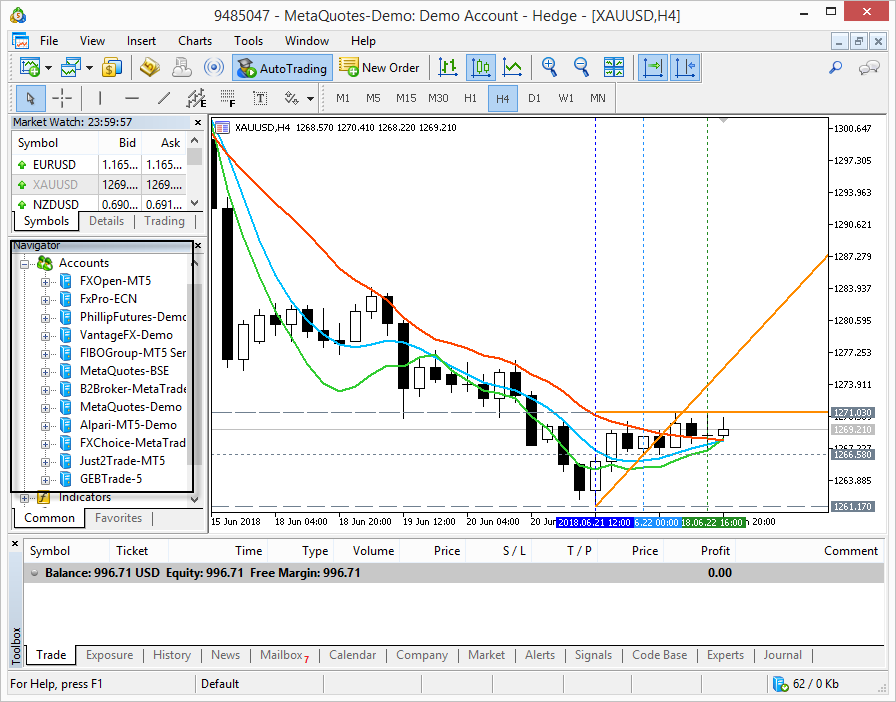Screen dimensions: 896x702
Task: Open the Navigator folder icon
Action: [150, 68]
